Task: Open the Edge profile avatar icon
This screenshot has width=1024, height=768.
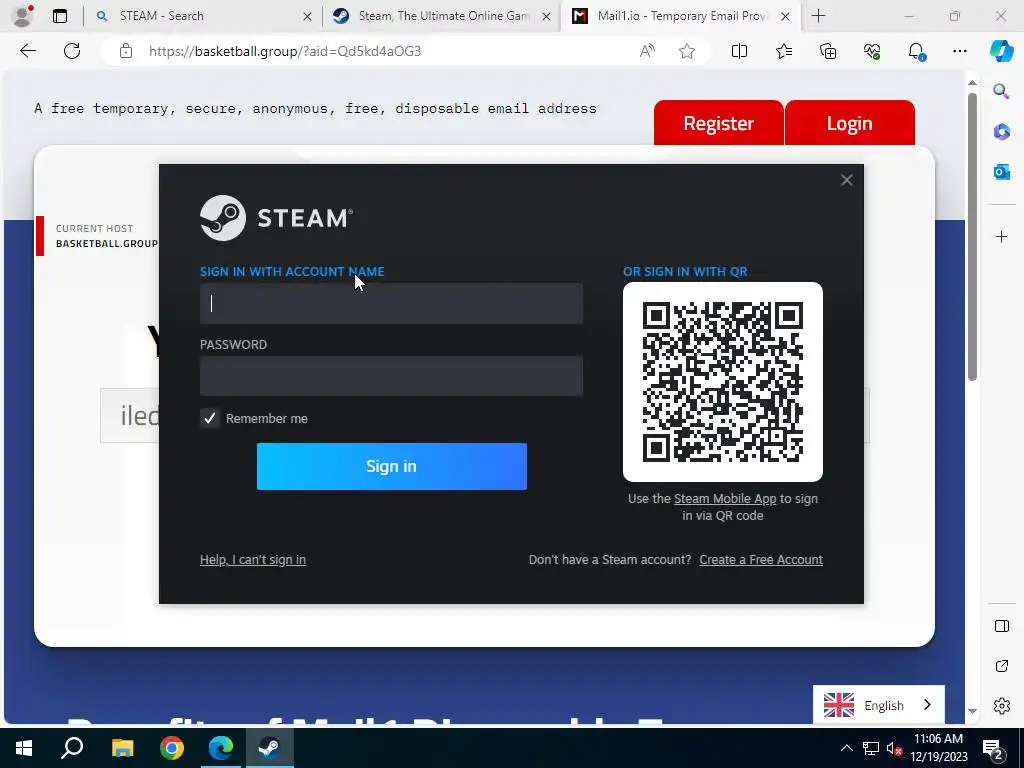Action: [23, 16]
